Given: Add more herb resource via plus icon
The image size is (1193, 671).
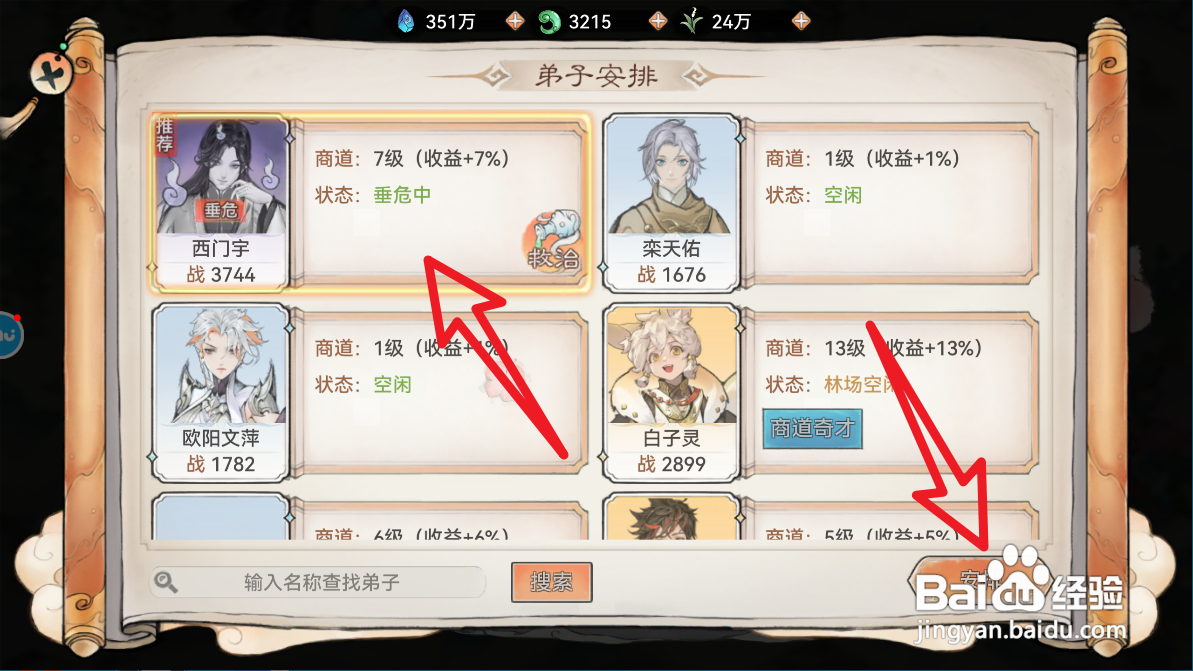Looking at the screenshot, I should click(x=801, y=21).
